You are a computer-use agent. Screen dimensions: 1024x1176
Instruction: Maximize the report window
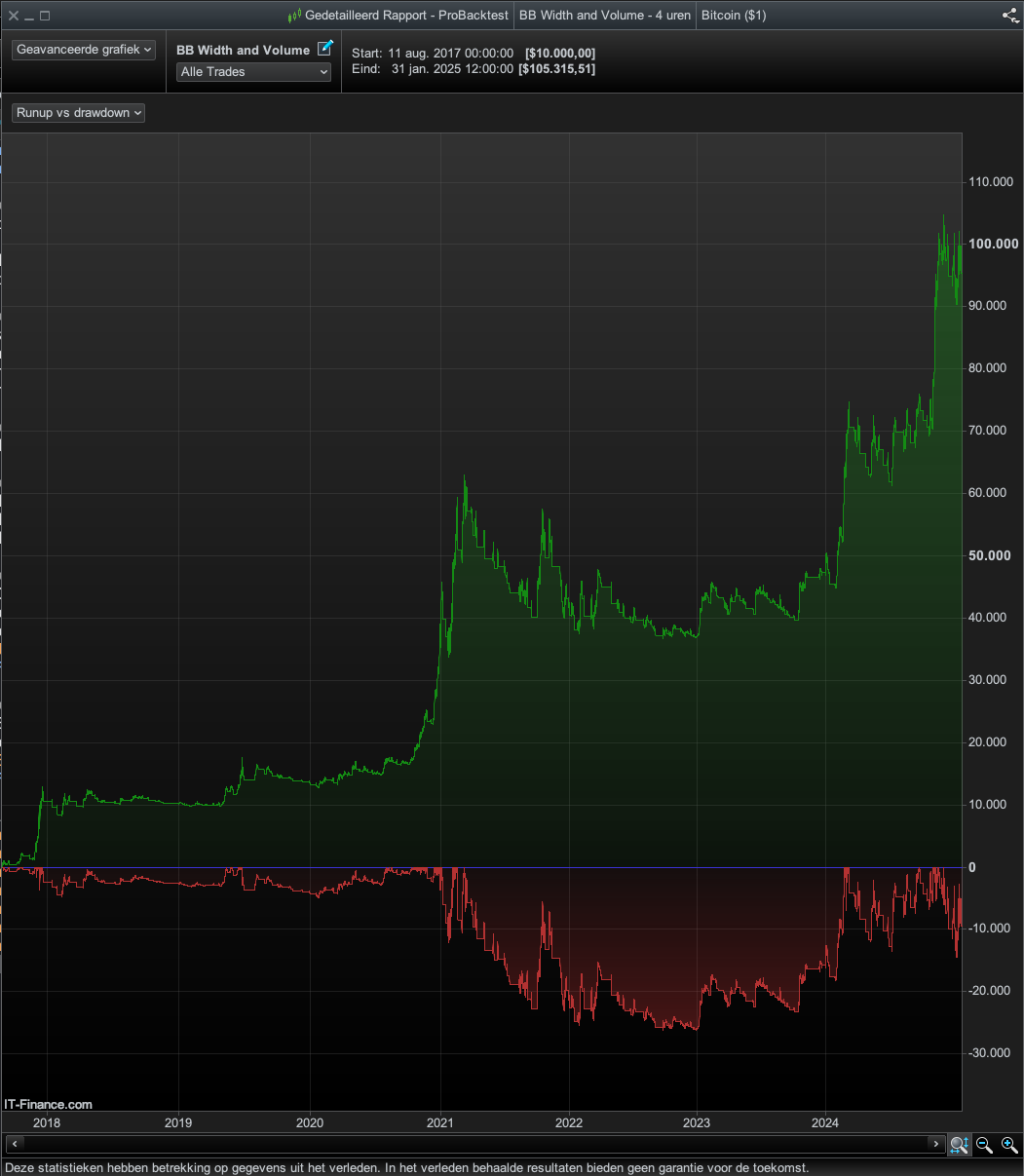tap(45, 17)
